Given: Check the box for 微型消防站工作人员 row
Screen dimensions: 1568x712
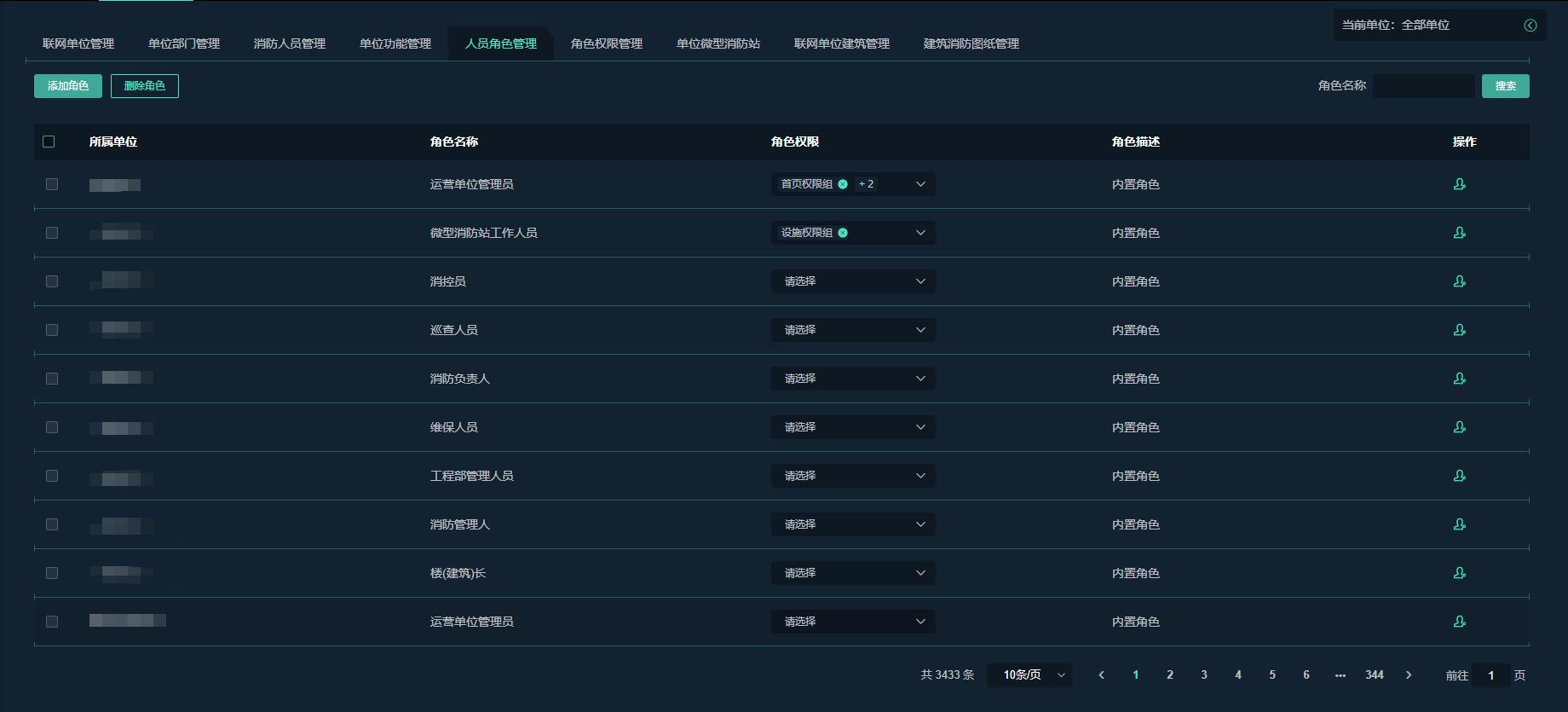Looking at the screenshot, I should pos(52,233).
